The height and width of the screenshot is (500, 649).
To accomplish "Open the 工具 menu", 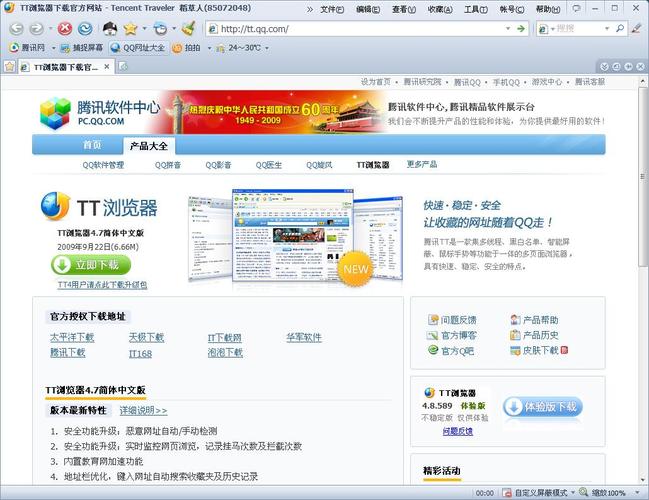I will point(476,9).
